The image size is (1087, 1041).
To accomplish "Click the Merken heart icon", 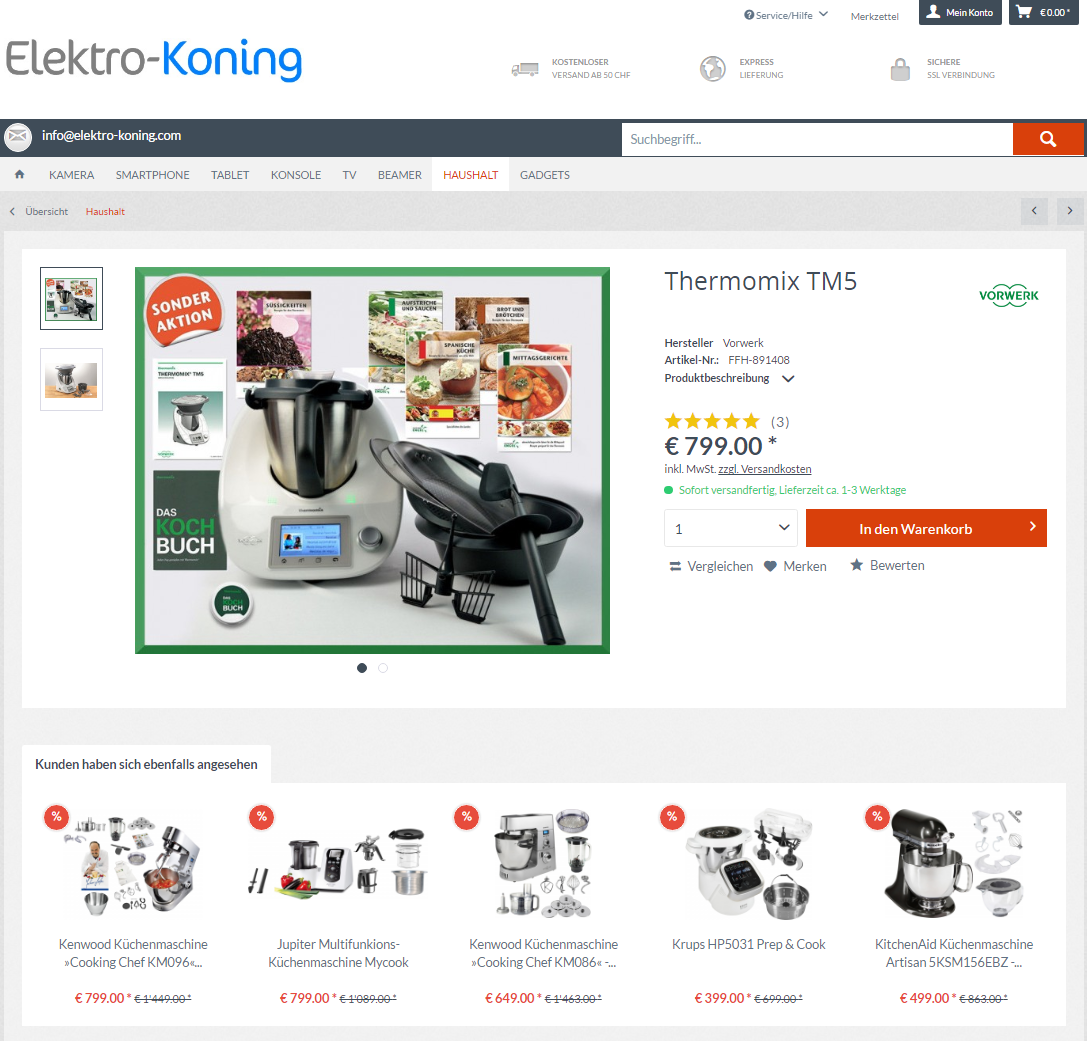I will (770, 566).
